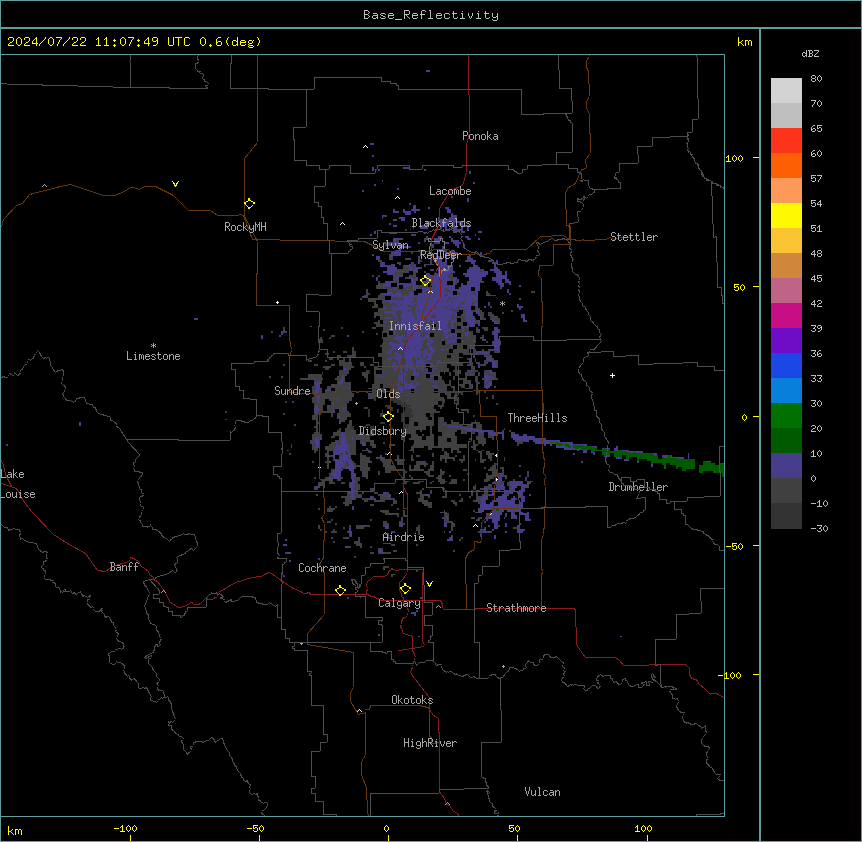Select the purple-blue 0-10 dBZ legend swatch
Image resolution: width=862 pixels, height=842 pixels.
pyautogui.click(x=786, y=466)
